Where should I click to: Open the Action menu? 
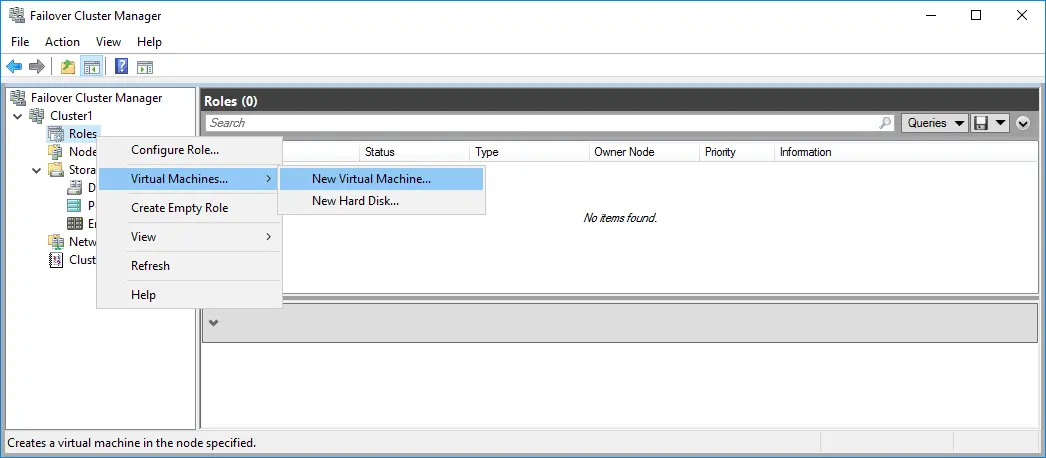click(x=62, y=42)
